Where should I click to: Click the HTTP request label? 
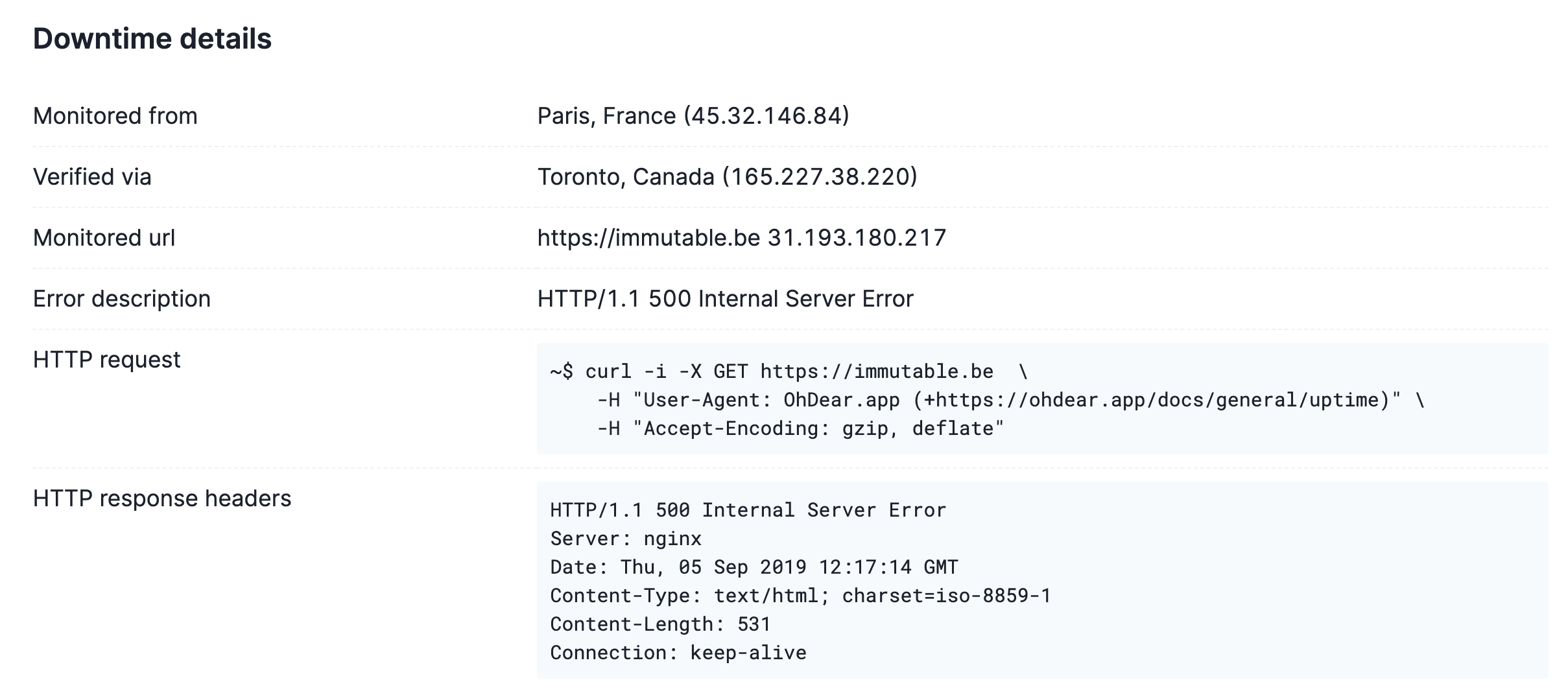pyautogui.click(x=107, y=360)
